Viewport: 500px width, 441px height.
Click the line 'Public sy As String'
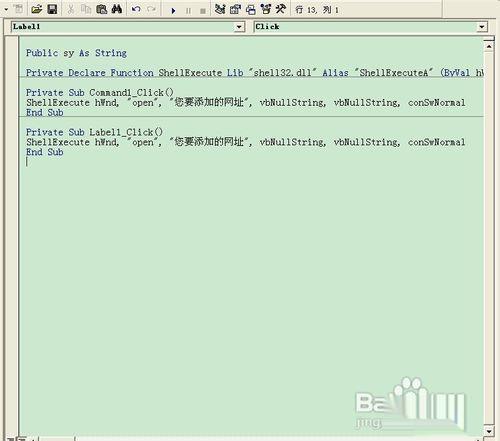(76, 53)
